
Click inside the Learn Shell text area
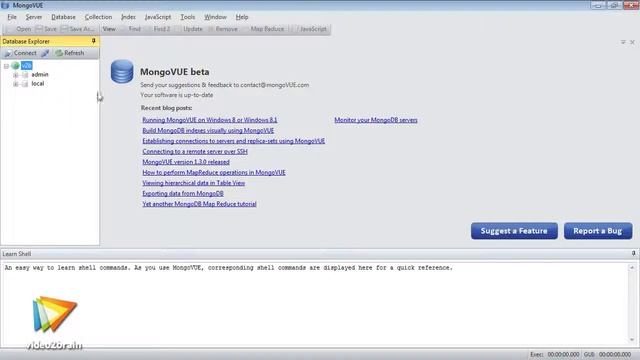pos(314,304)
